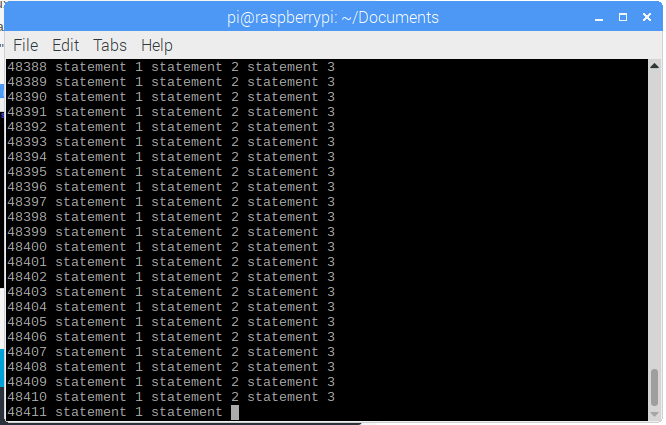Open the Tabs menu

pyautogui.click(x=110, y=45)
